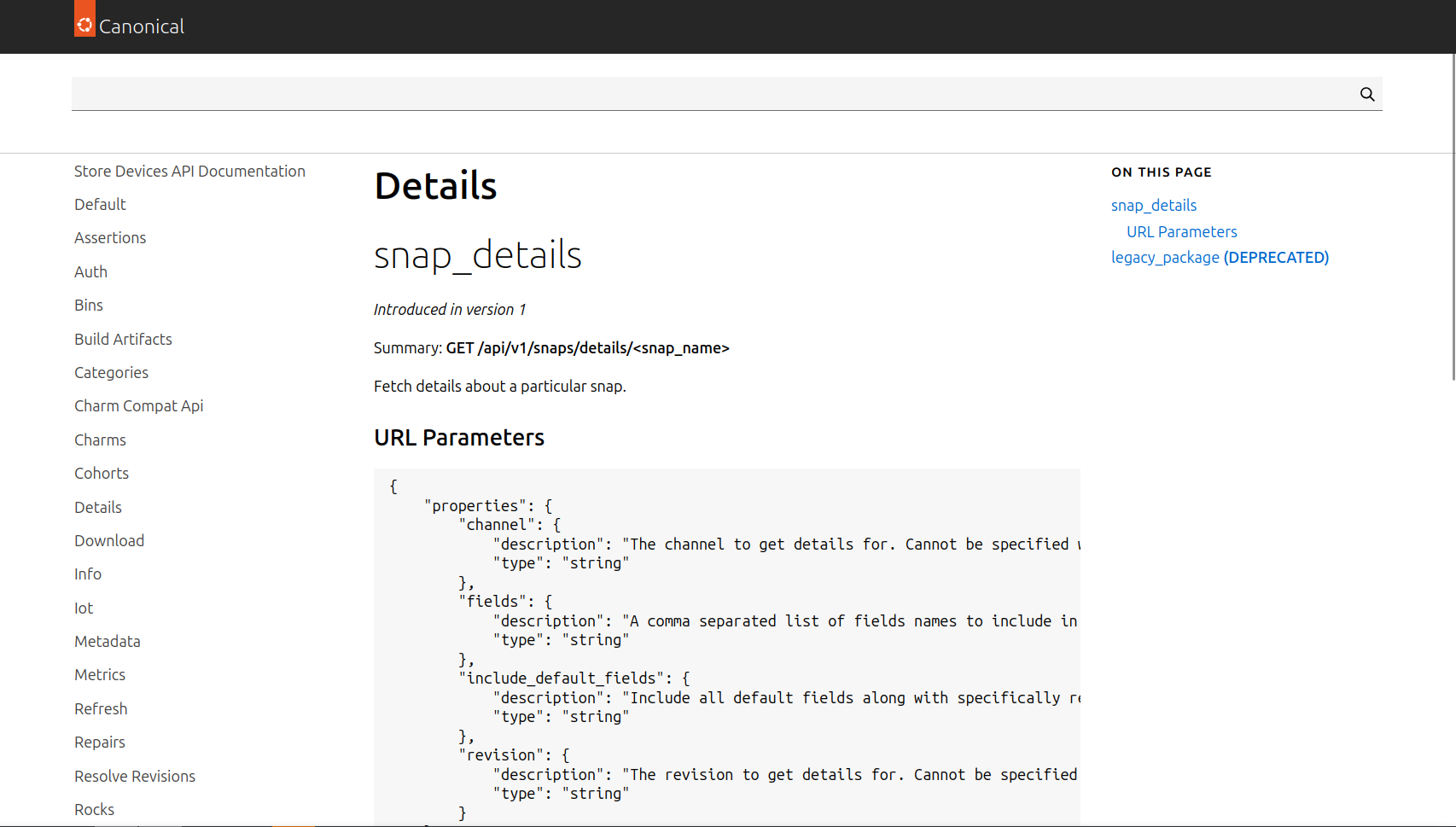Jump to snap_details in page contents

pos(1153,206)
